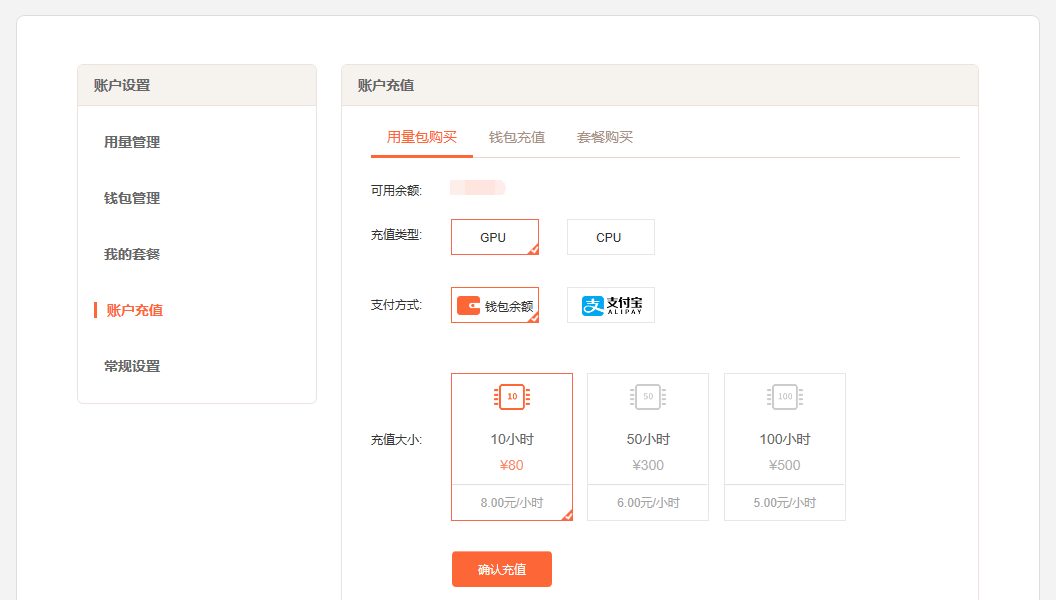Go to 我的套餐 in sidebar
This screenshot has width=1056, height=600.
click(x=132, y=254)
